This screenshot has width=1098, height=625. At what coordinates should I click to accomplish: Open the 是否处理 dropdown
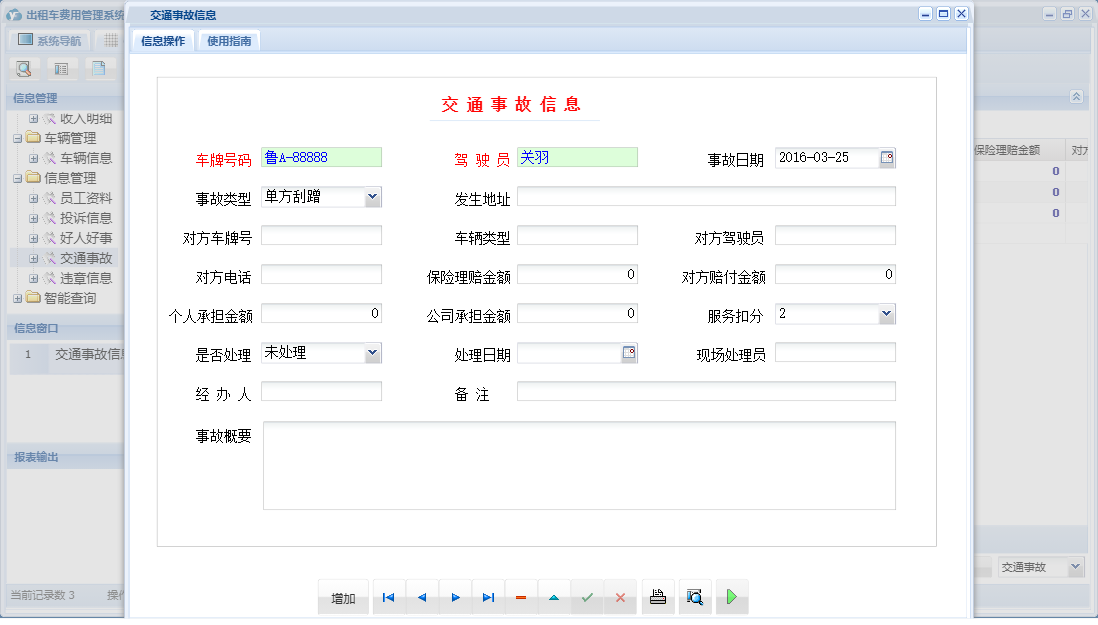click(x=372, y=353)
